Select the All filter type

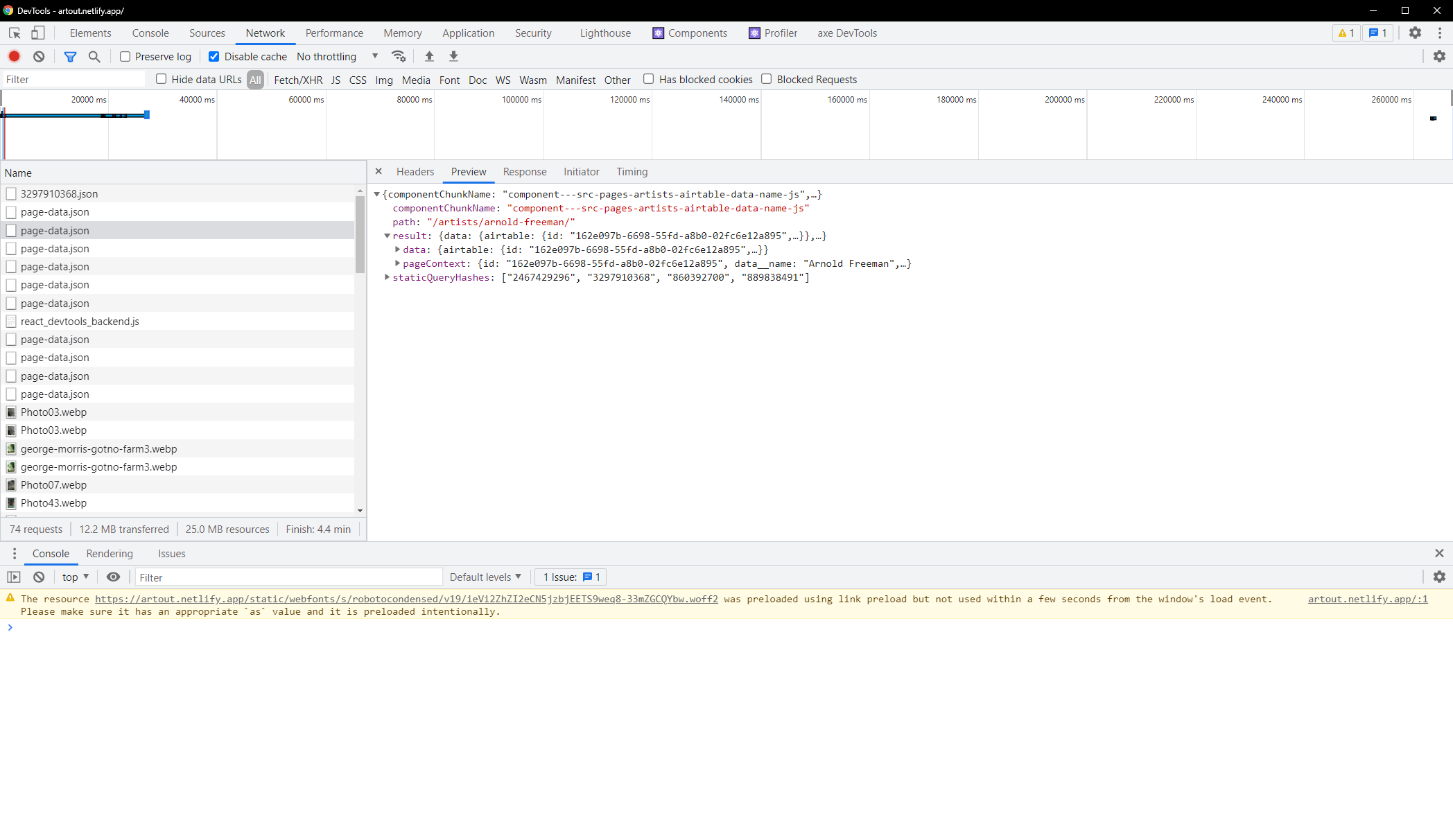255,80
